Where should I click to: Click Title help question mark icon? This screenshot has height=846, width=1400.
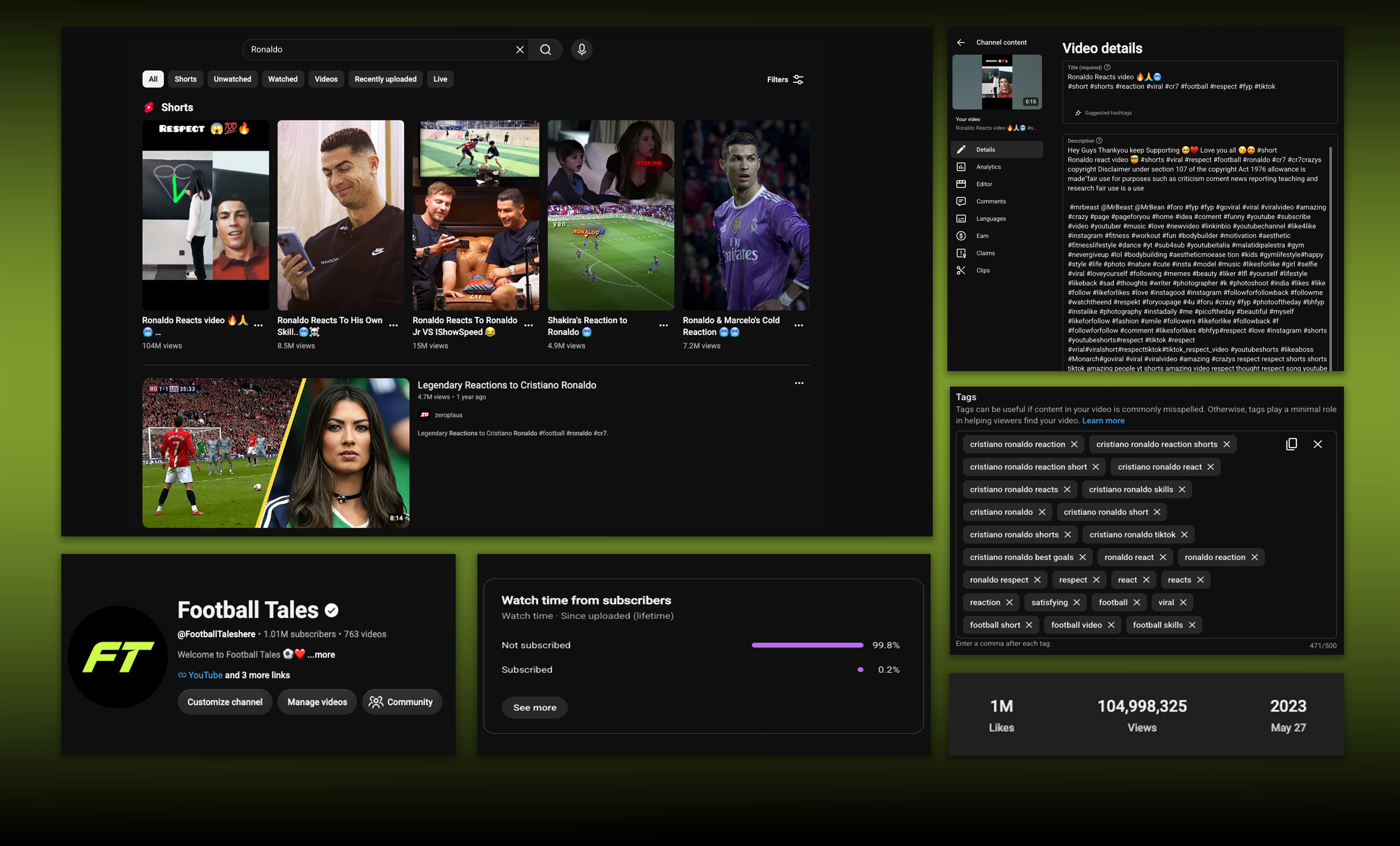click(1107, 67)
